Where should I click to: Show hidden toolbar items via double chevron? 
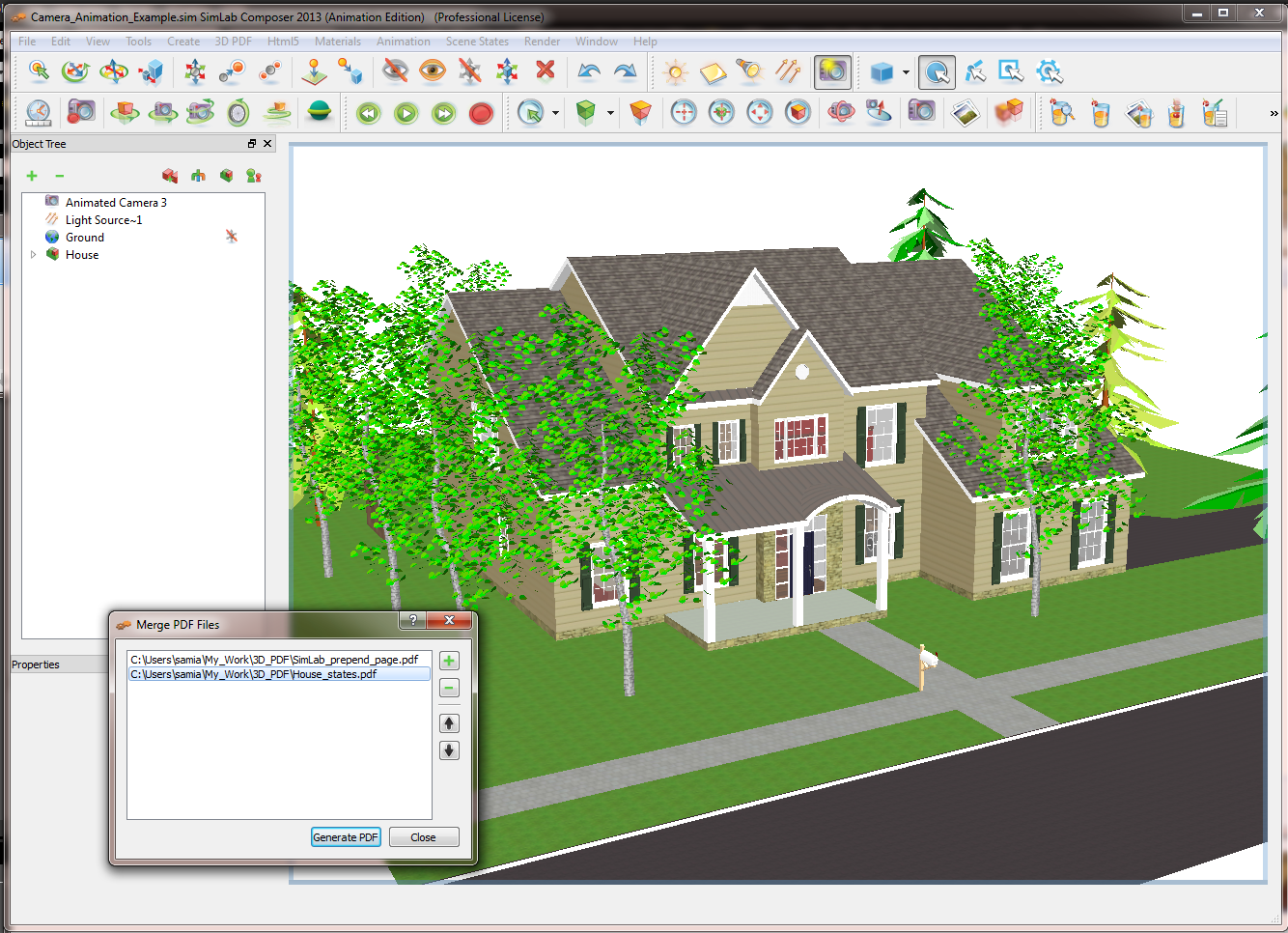click(1274, 114)
